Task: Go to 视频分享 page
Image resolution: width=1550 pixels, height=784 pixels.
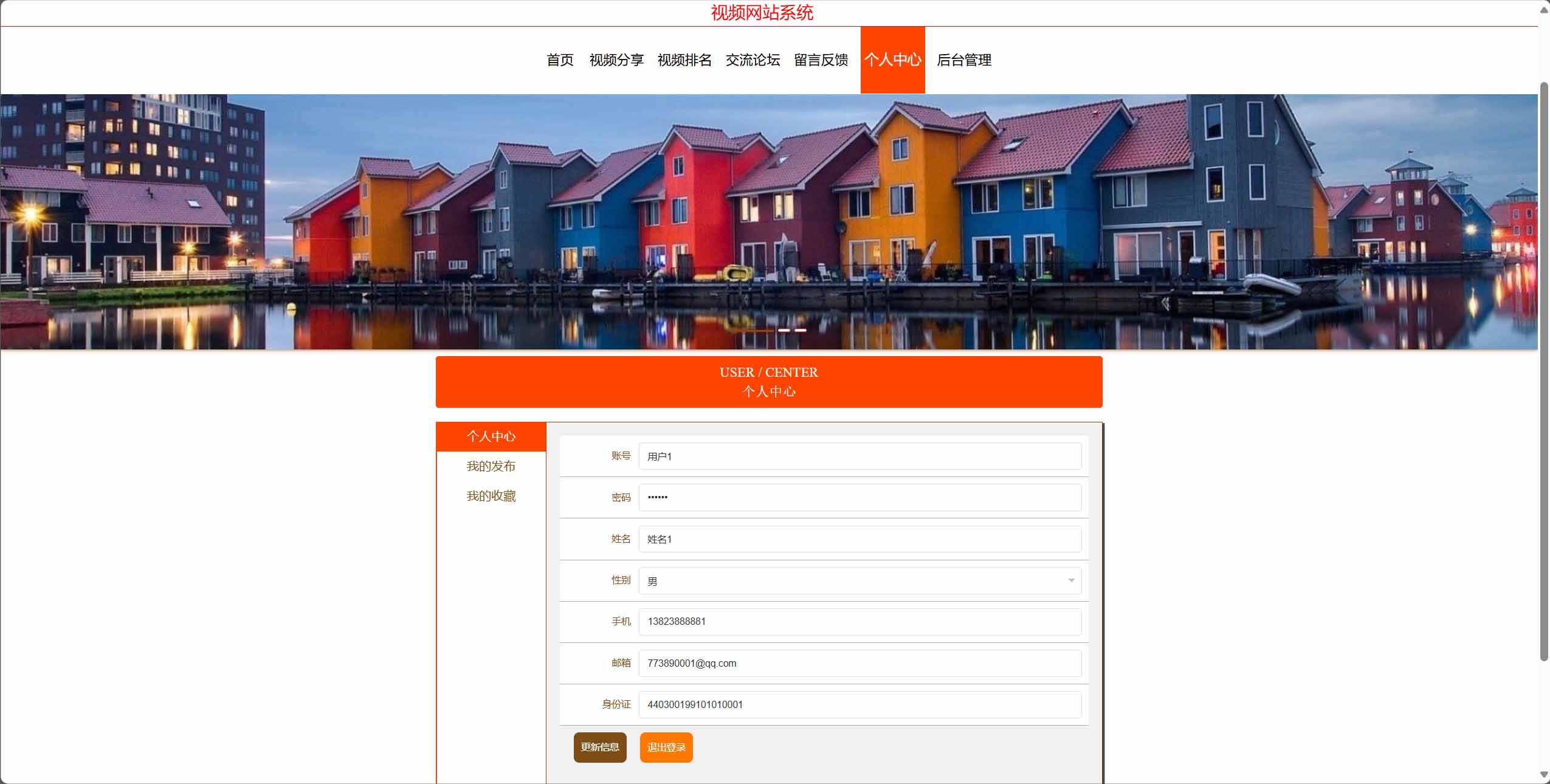Action: point(616,60)
